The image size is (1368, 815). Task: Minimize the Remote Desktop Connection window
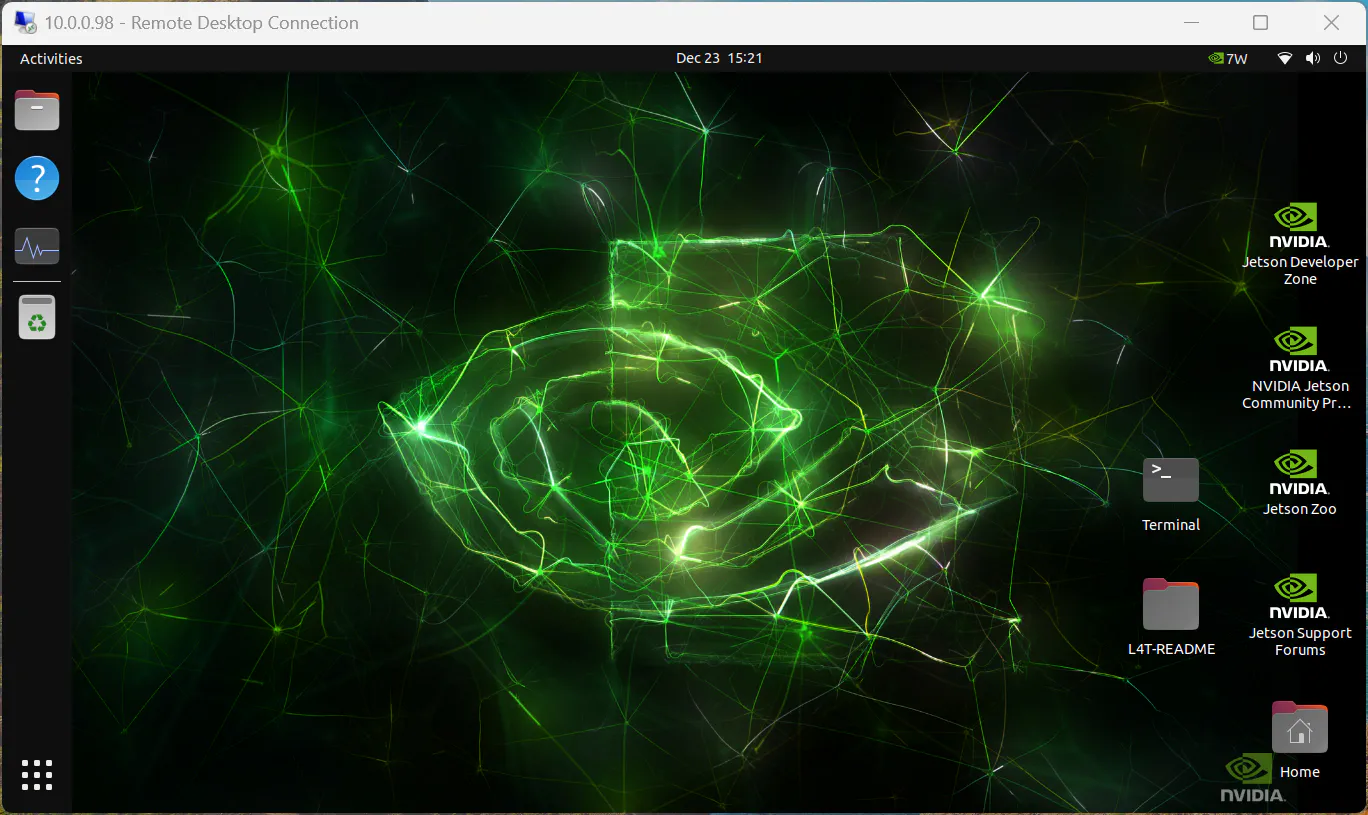point(1191,22)
